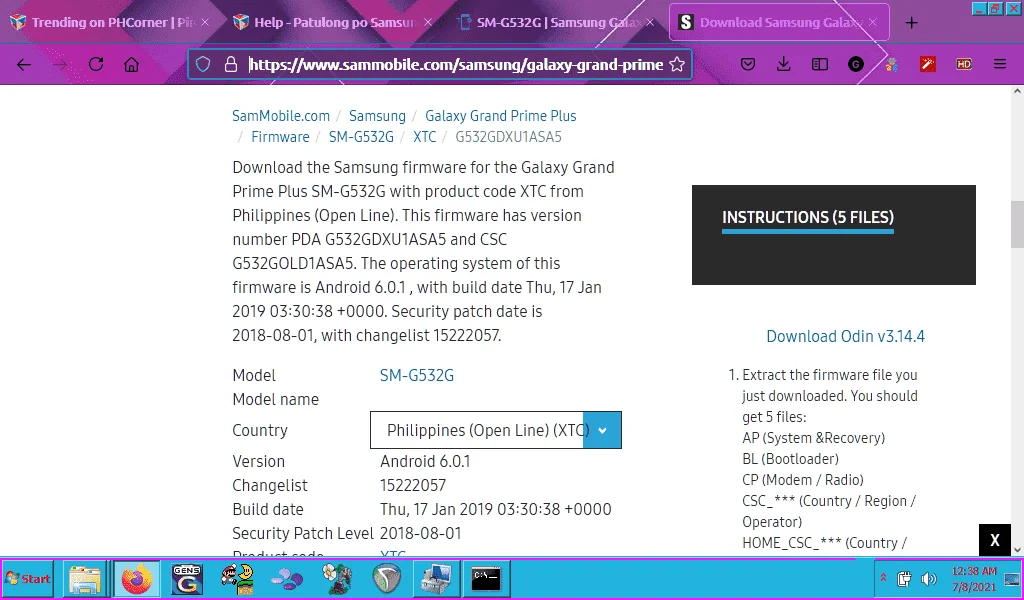Select Security Patch Level value 2018-08-01

421,533
